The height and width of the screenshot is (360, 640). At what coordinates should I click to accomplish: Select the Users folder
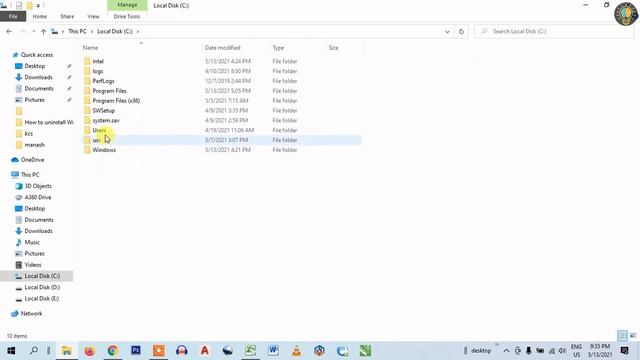pos(99,130)
